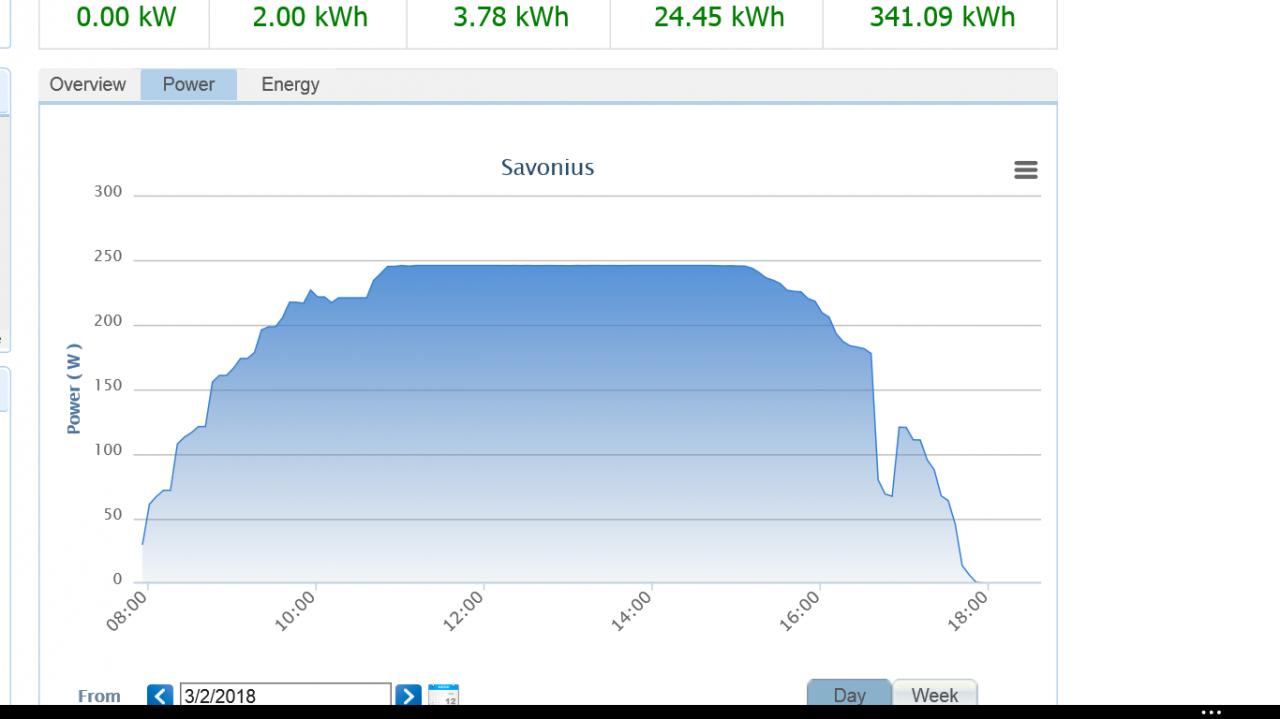
Task: Open the chart context menu hamburger icon
Action: coord(1025,170)
